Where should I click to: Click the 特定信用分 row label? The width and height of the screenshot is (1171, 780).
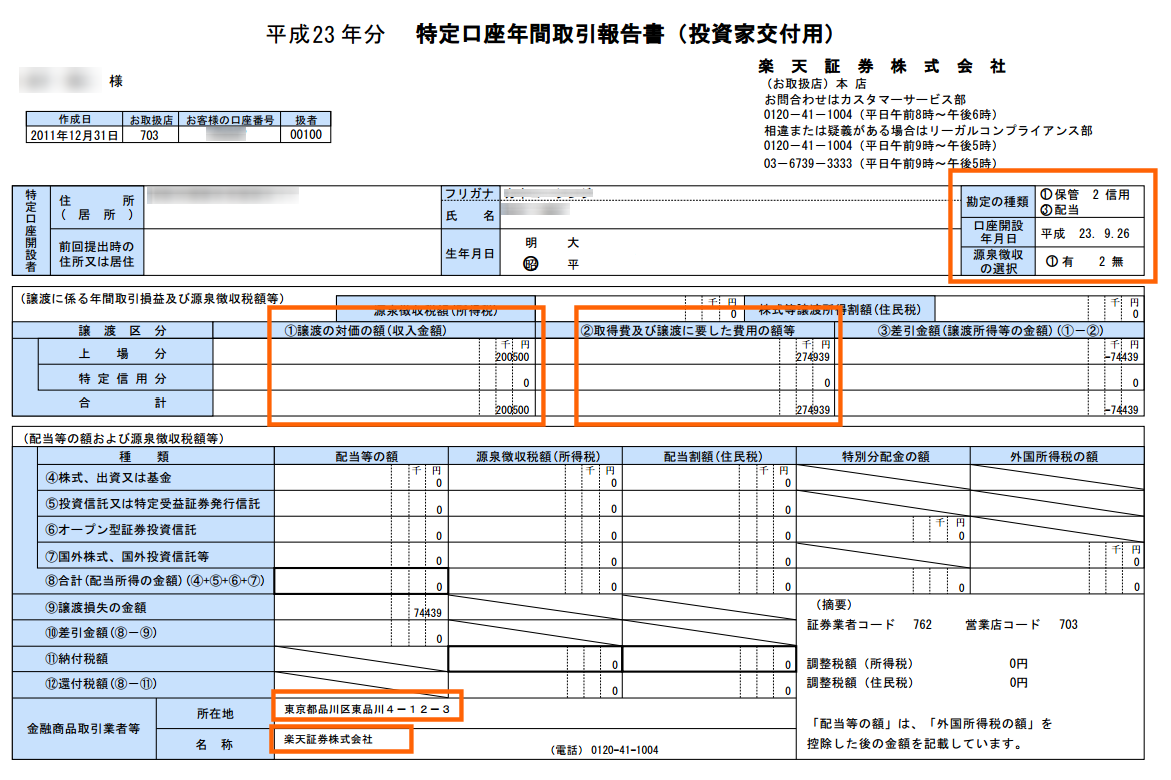click(x=123, y=379)
